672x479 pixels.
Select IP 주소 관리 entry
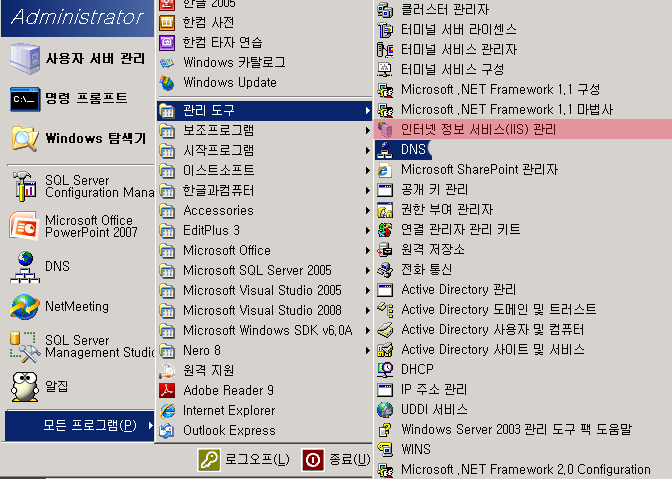click(x=523, y=389)
